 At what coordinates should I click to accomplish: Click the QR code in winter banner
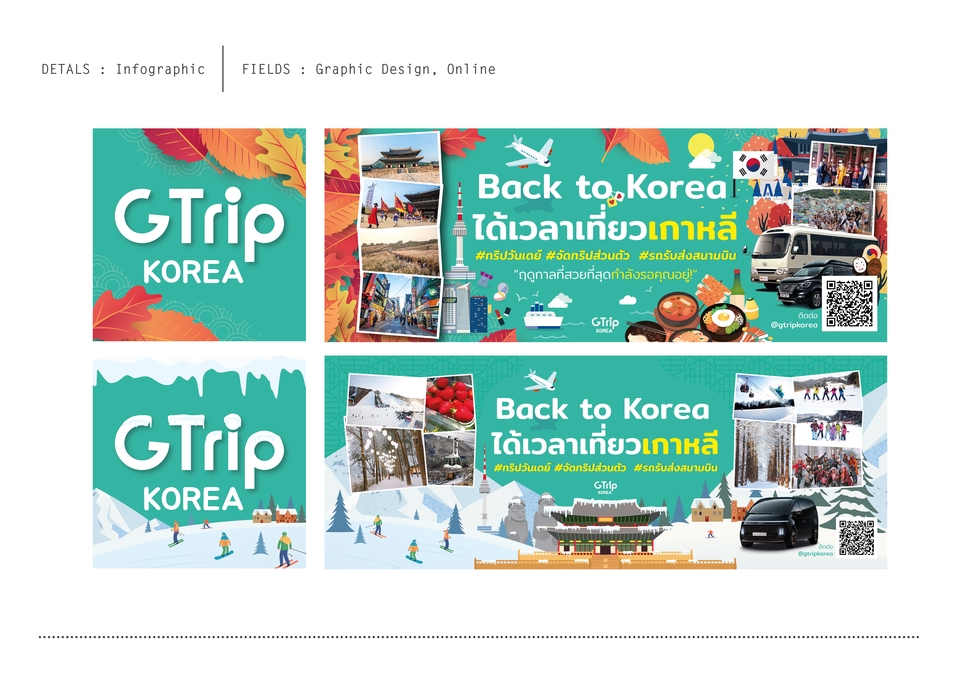[x=856, y=537]
